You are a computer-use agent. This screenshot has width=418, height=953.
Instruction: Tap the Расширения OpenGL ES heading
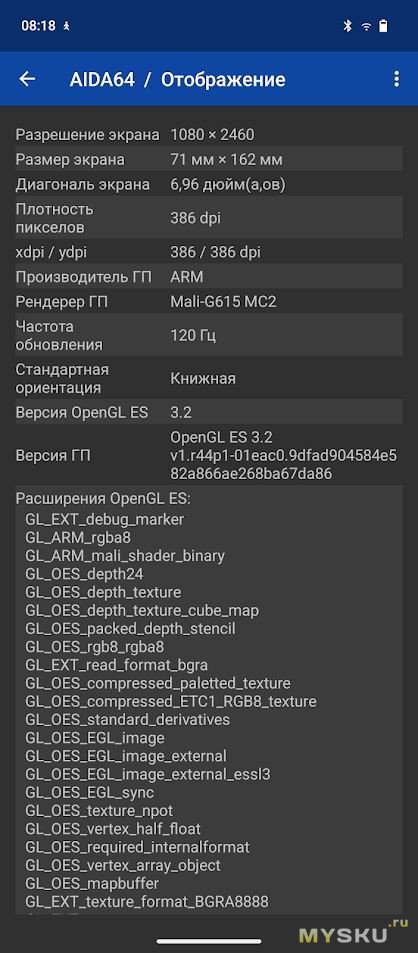[103, 499]
